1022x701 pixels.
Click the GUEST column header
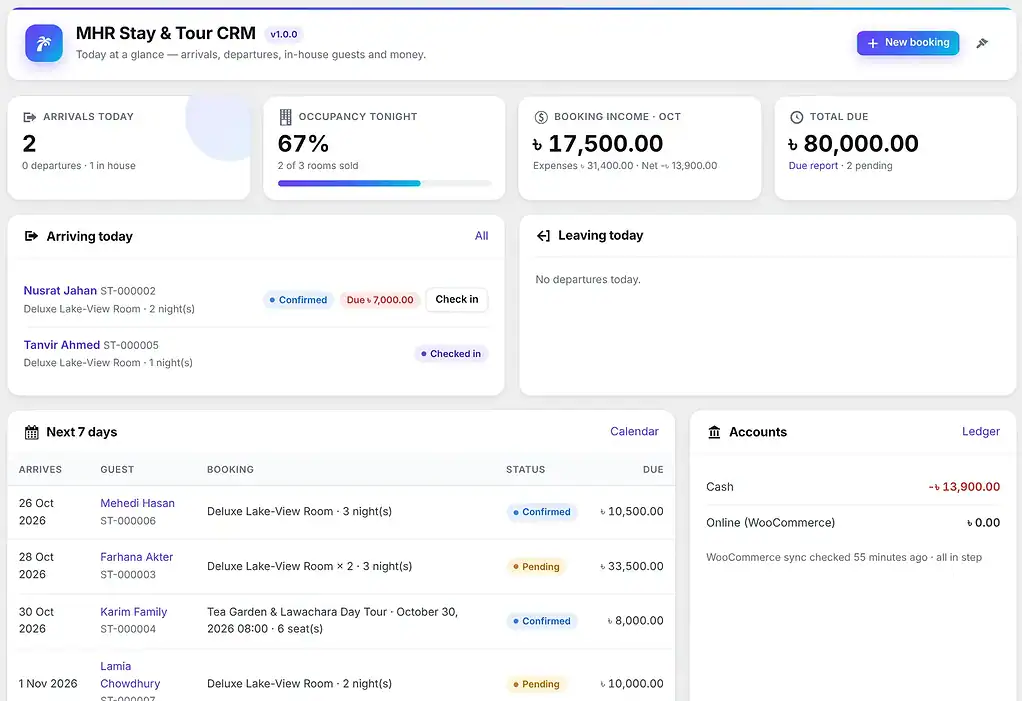click(117, 469)
